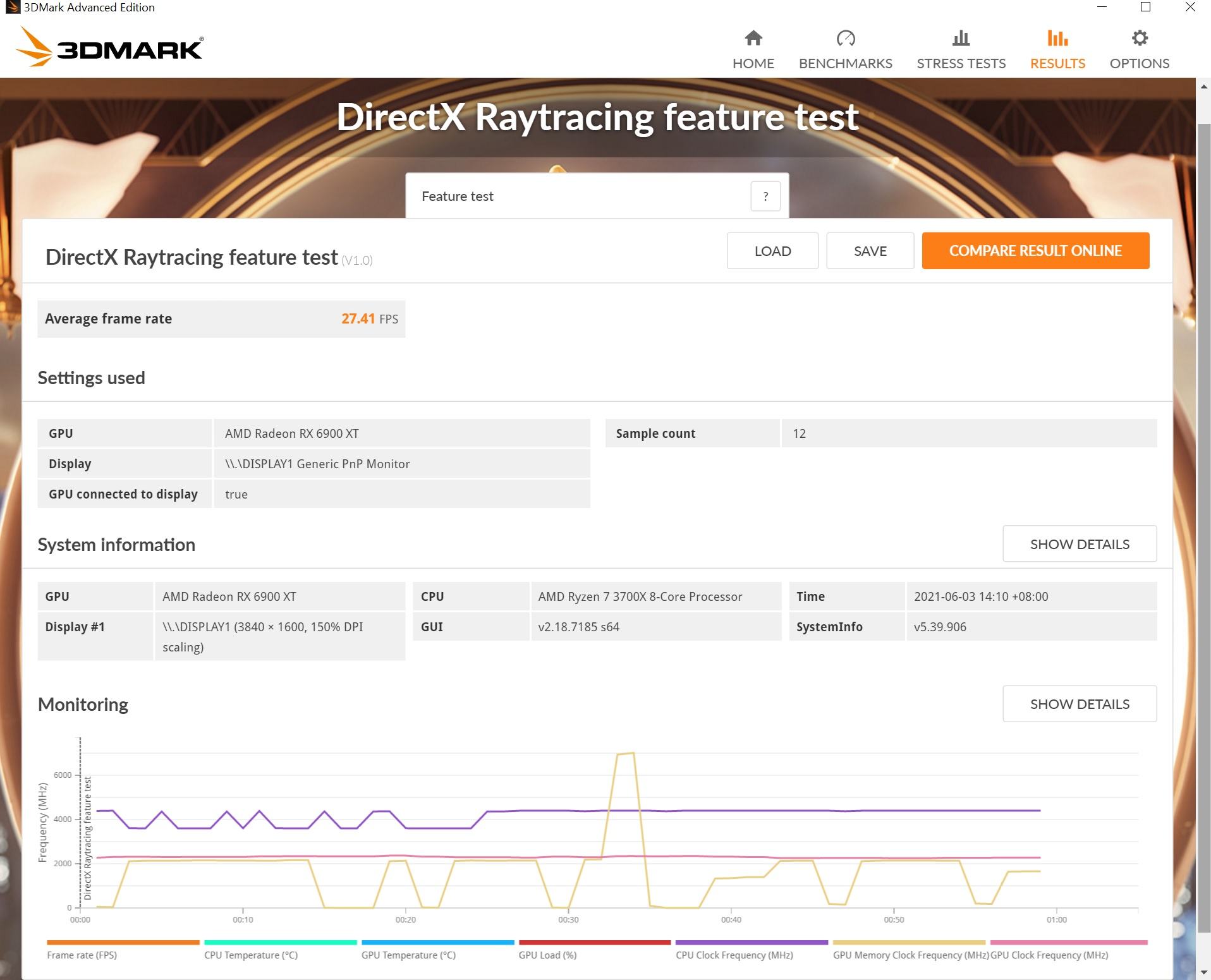Click SystemInfo version v5.39.906
This screenshot has height=980, width=1211.
click(x=940, y=627)
